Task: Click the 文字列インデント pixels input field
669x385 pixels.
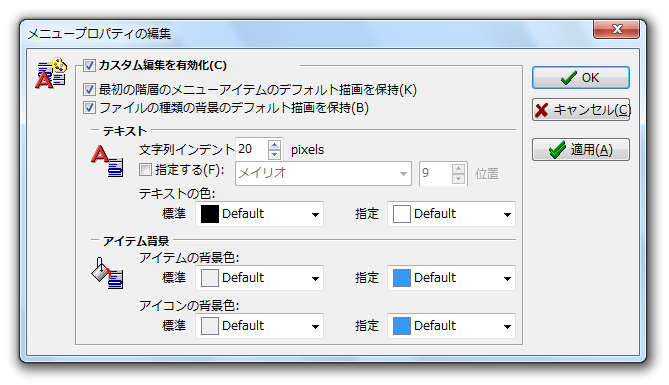Action: (252, 149)
